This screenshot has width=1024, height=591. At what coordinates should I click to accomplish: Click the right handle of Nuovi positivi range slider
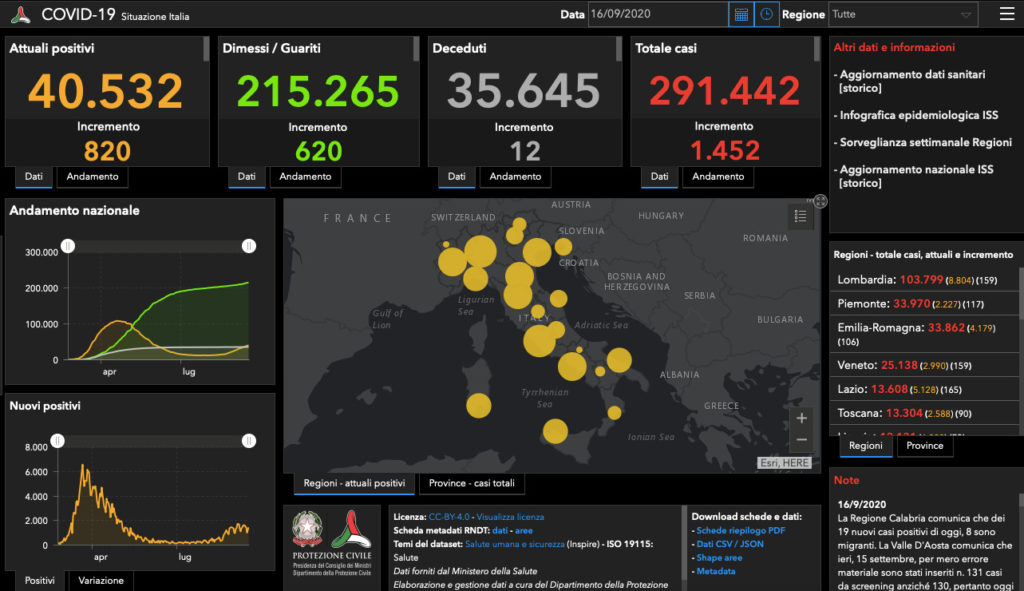pos(249,440)
